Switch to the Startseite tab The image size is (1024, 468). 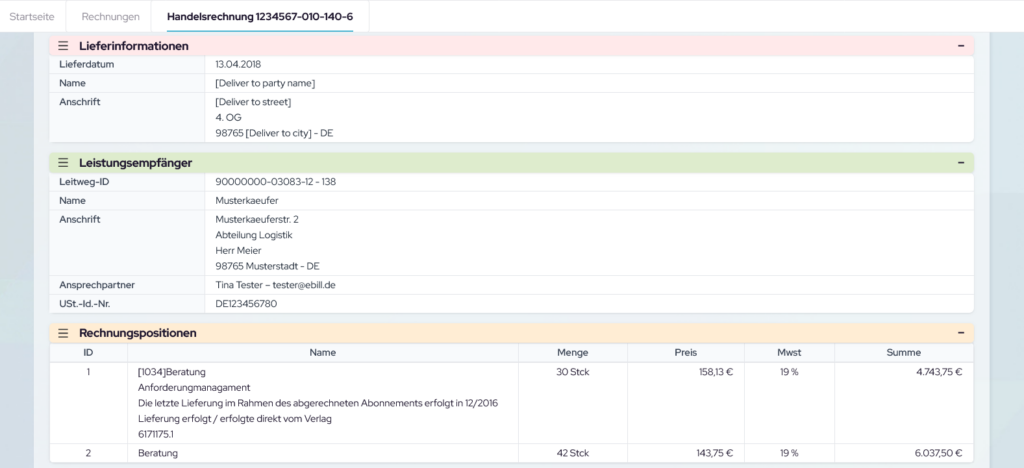tap(33, 16)
